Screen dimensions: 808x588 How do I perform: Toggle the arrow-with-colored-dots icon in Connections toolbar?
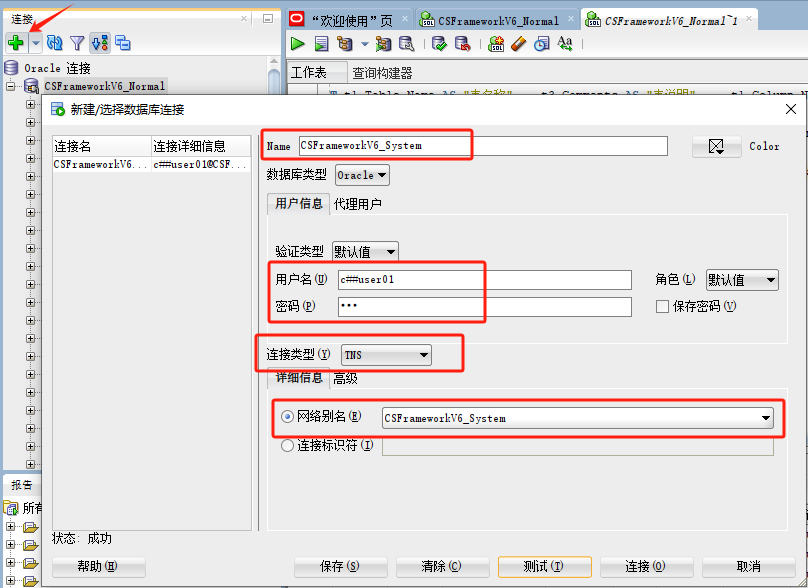pyautogui.click(x=100, y=43)
